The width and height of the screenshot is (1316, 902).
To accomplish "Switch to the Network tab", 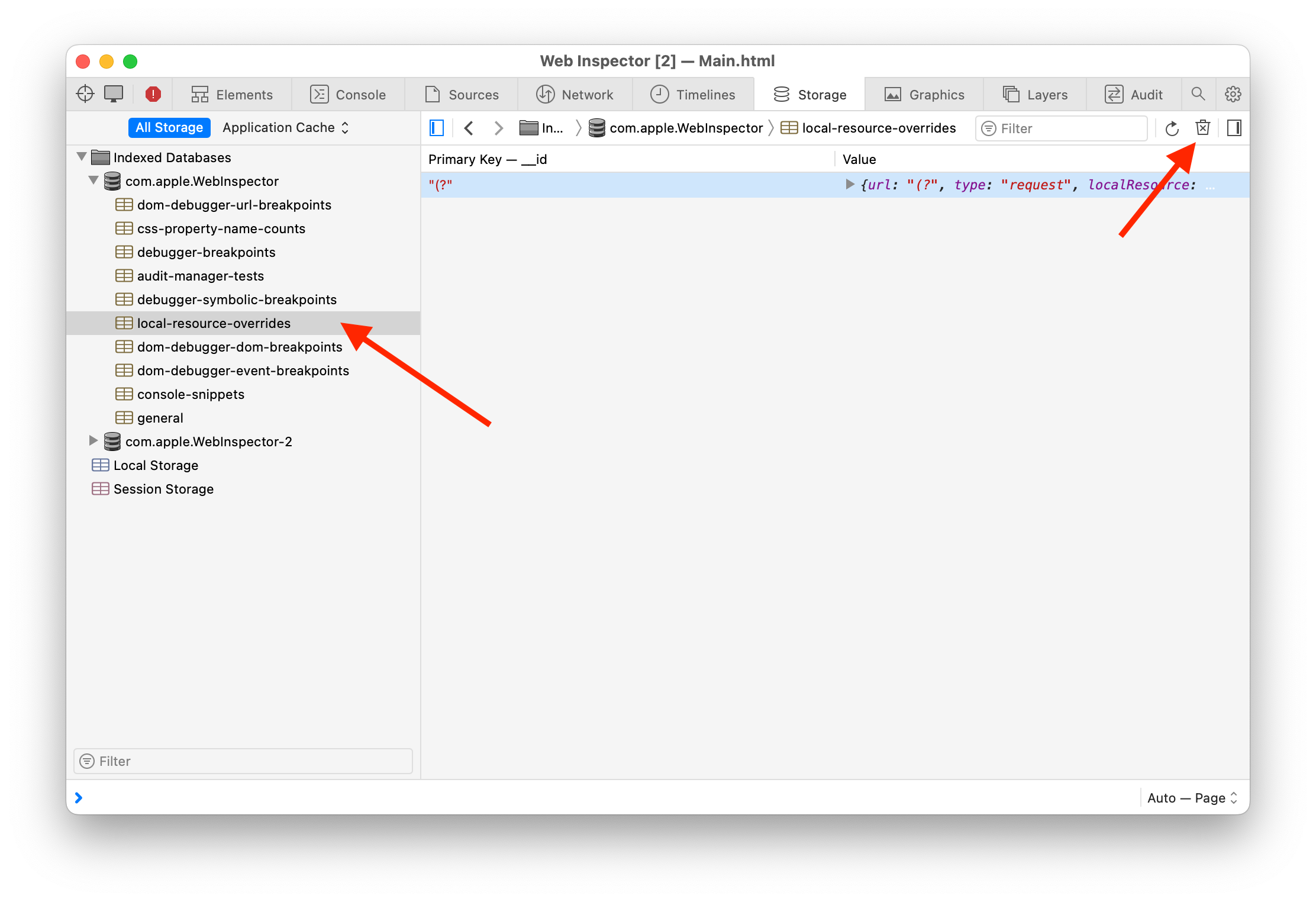I will click(x=575, y=95).
